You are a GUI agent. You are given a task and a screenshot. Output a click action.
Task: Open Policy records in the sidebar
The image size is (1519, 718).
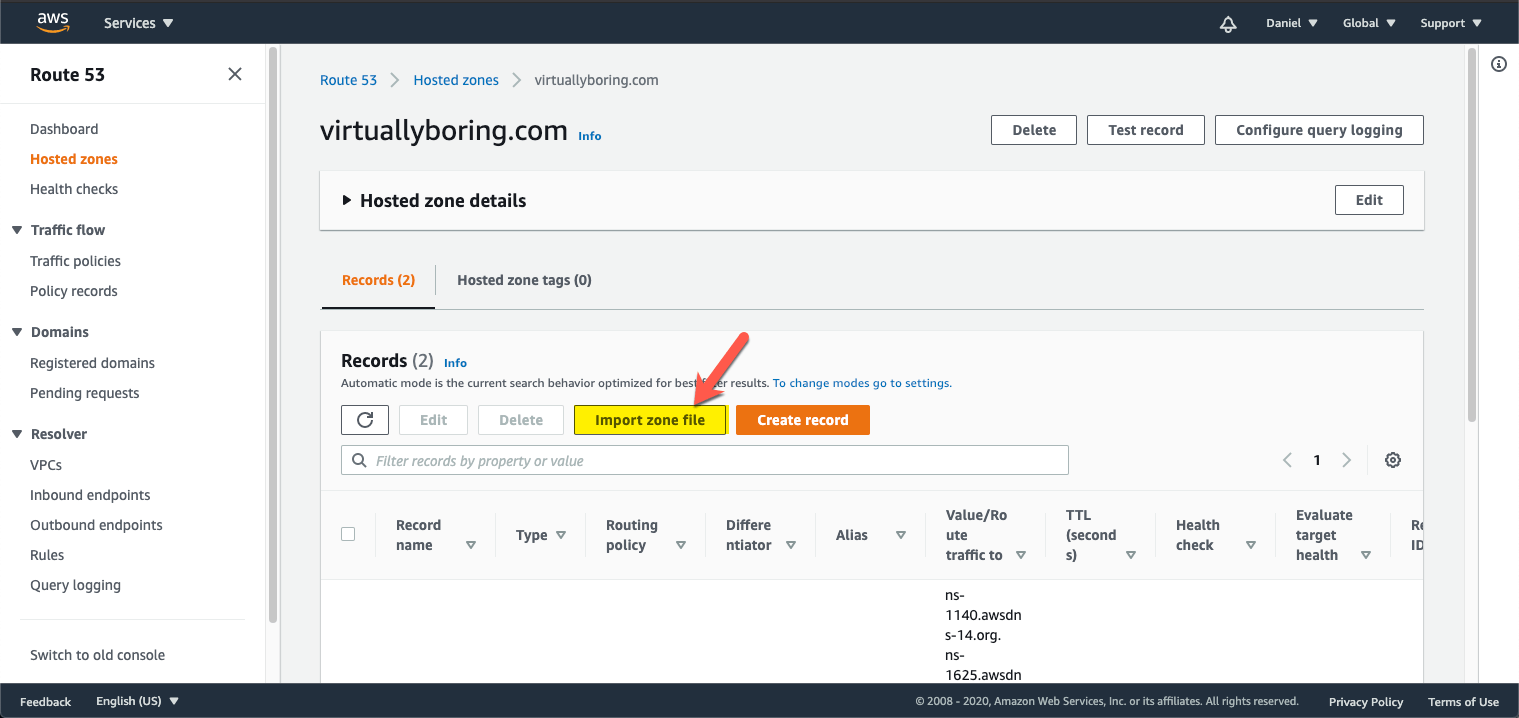point(74,291)
